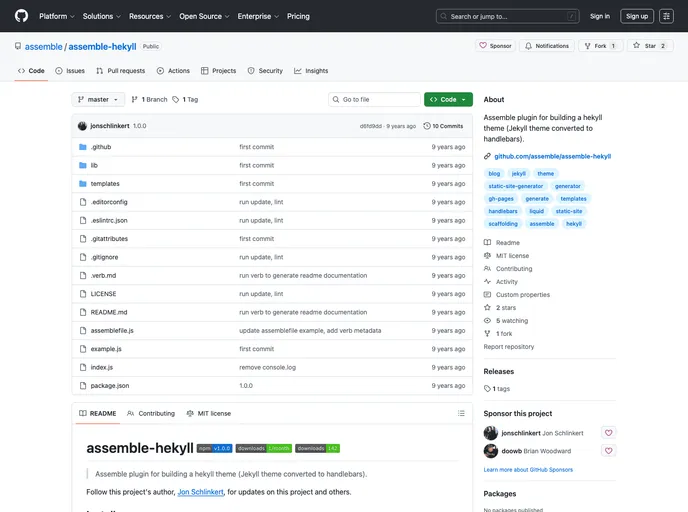Open the .verb.md file
Image resolution: width=688 pixels, height=512 pixels.
103,276
